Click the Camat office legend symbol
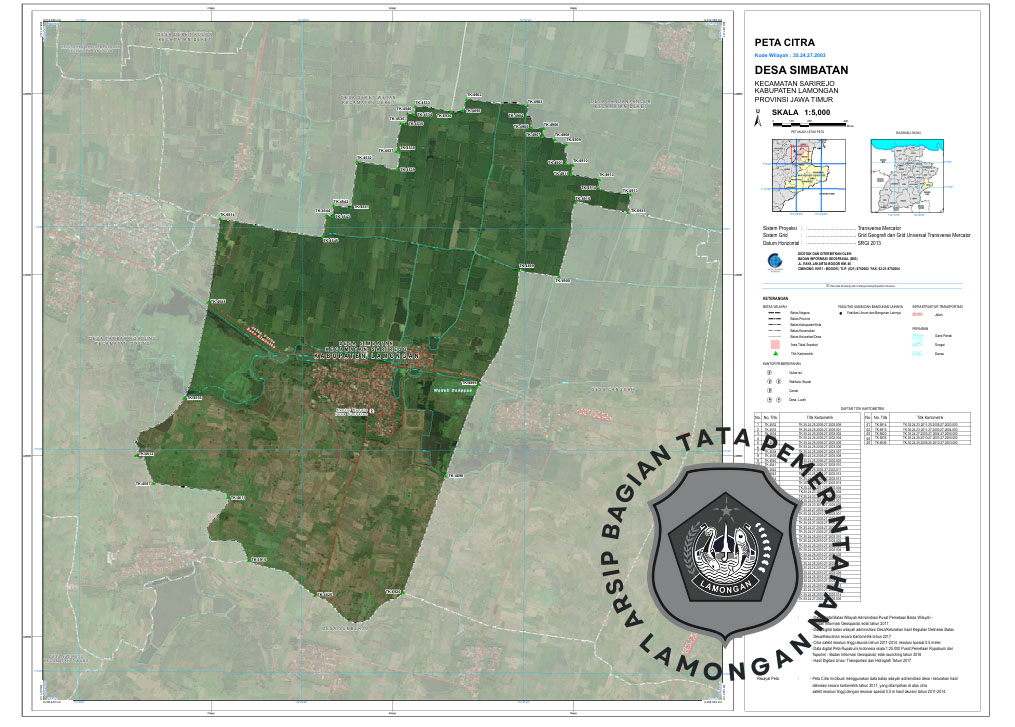 pyautogui.click(x=769, y=391)
